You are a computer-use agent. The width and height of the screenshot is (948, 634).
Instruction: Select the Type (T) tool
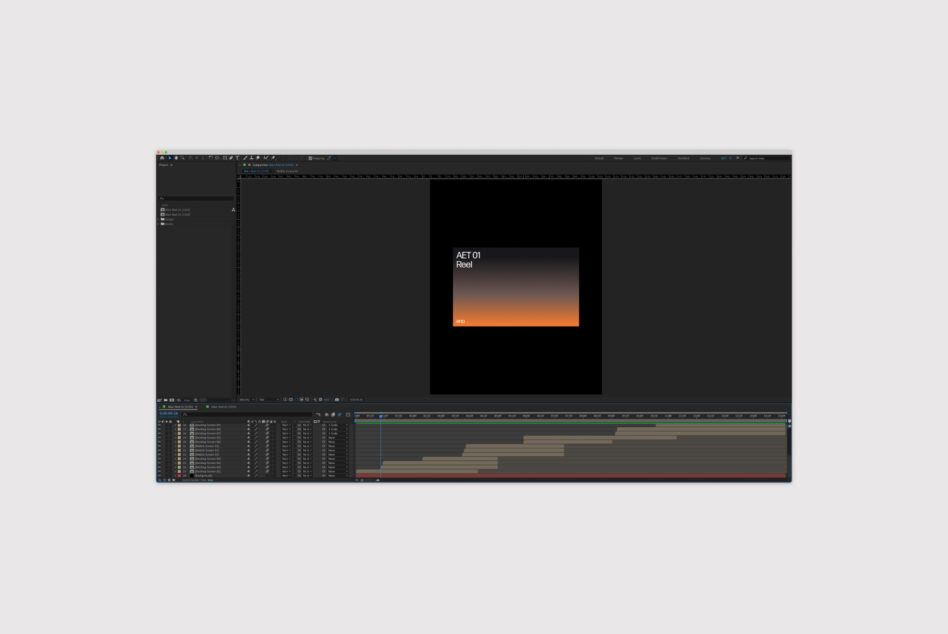pyautogui.click(x=237, y=158)
